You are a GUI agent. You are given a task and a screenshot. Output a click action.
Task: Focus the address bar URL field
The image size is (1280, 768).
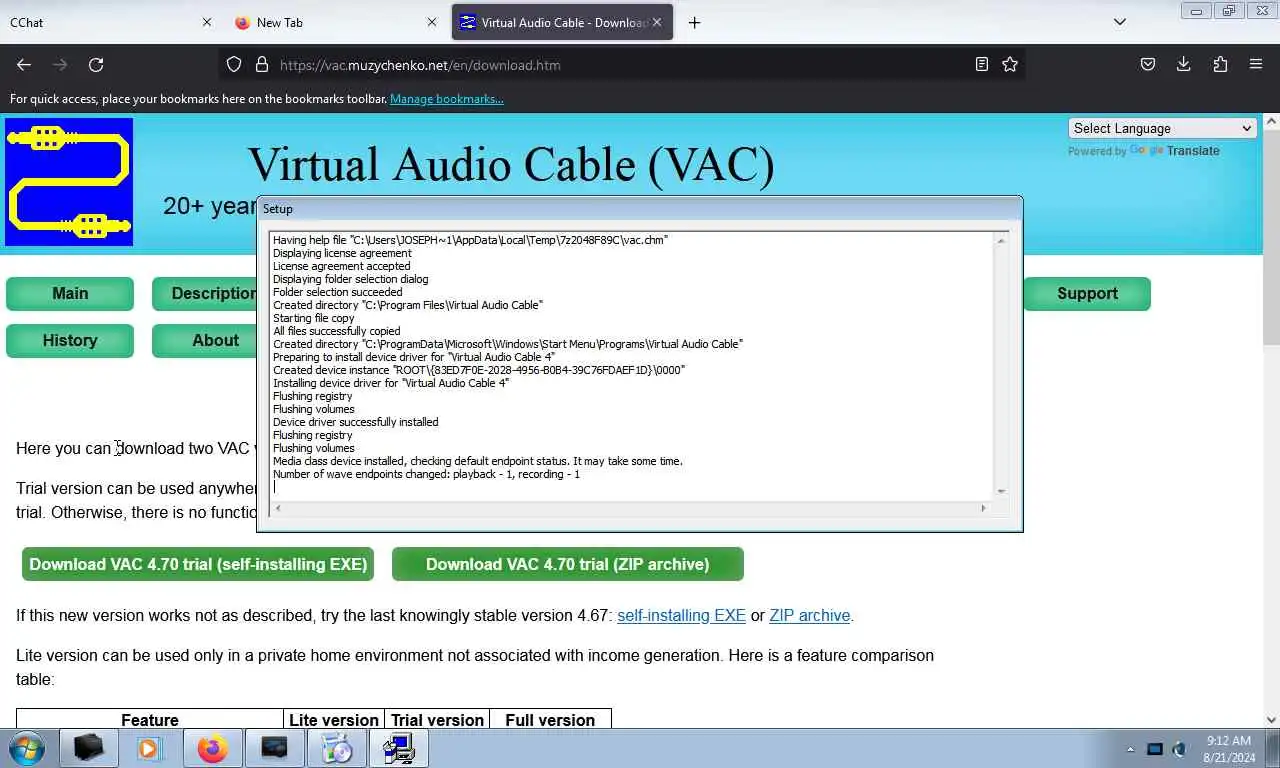(620, 65)
